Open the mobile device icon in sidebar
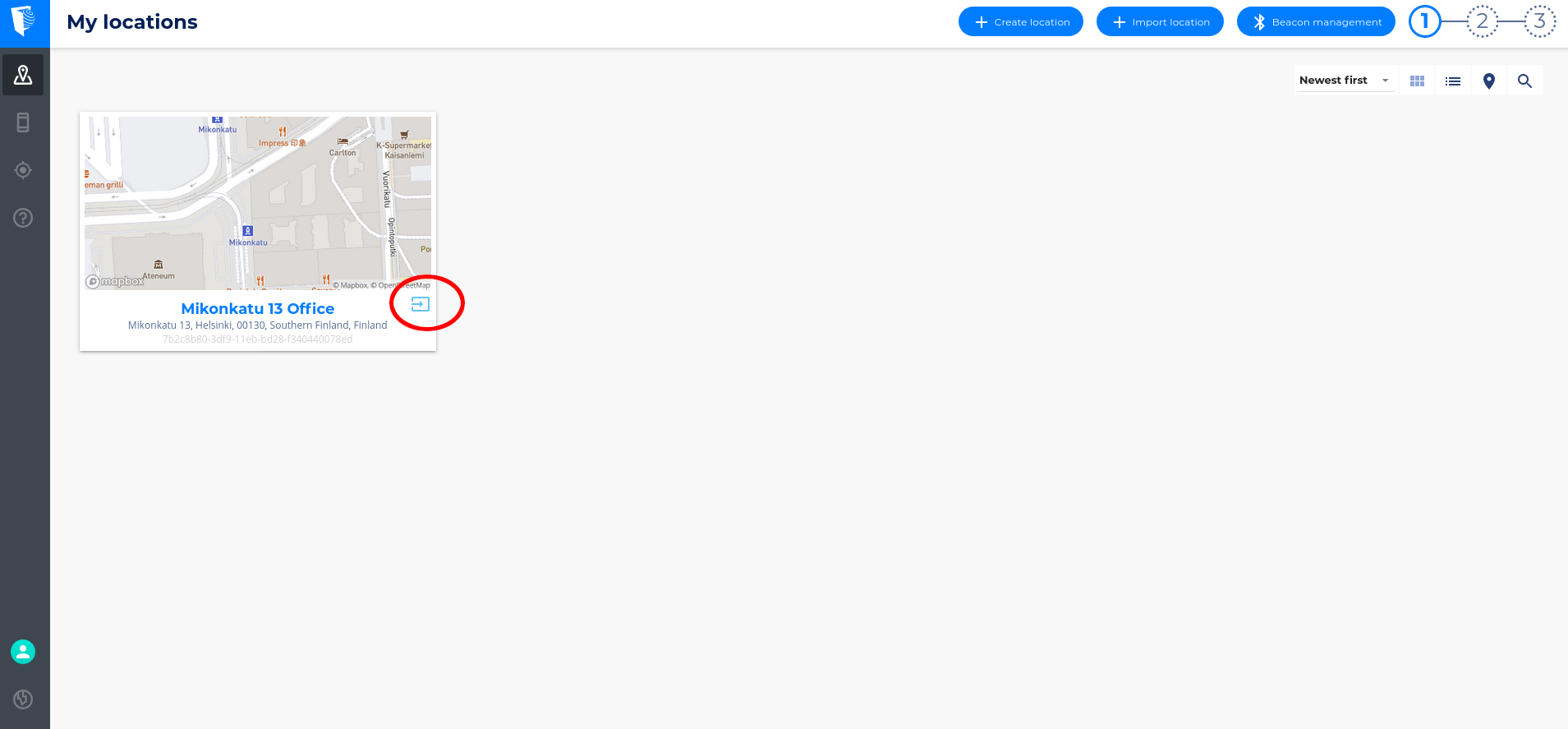Viewport: 1568px width, 729px height. pos(23,122)
